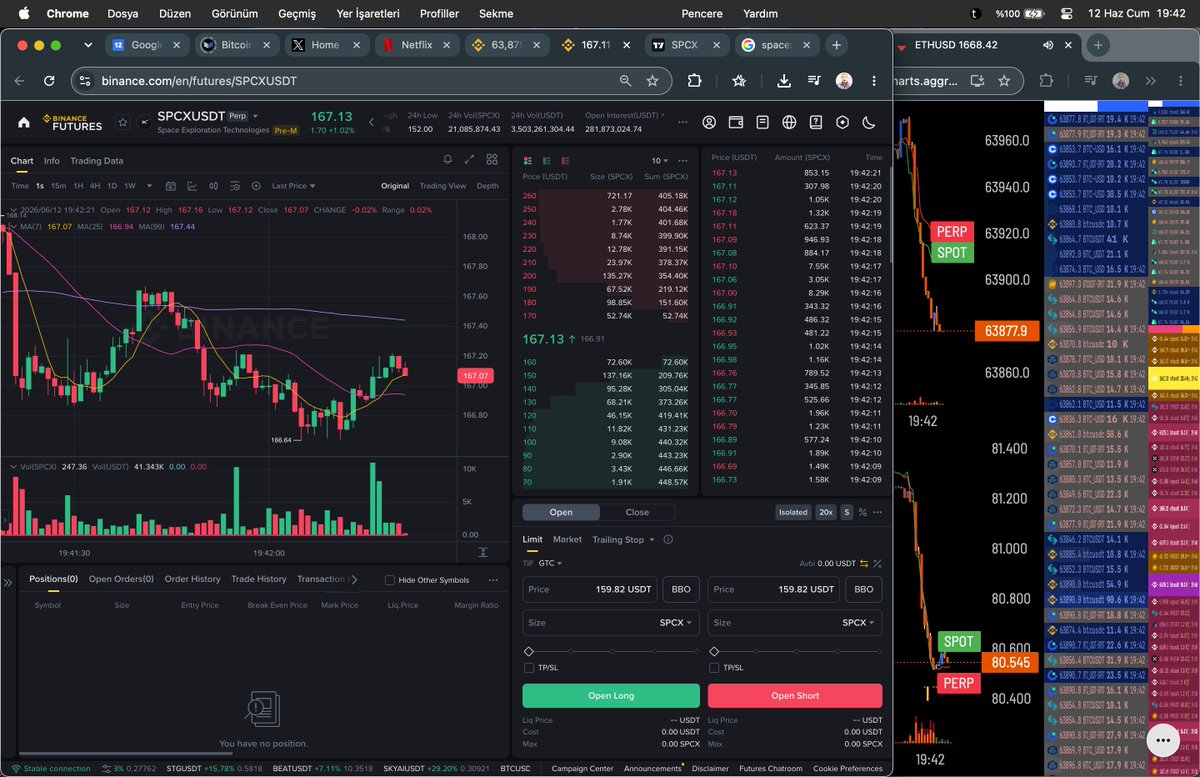Enable TP/SL checkbox for the short order
The image size is (1200, 777).
(714, 668)
